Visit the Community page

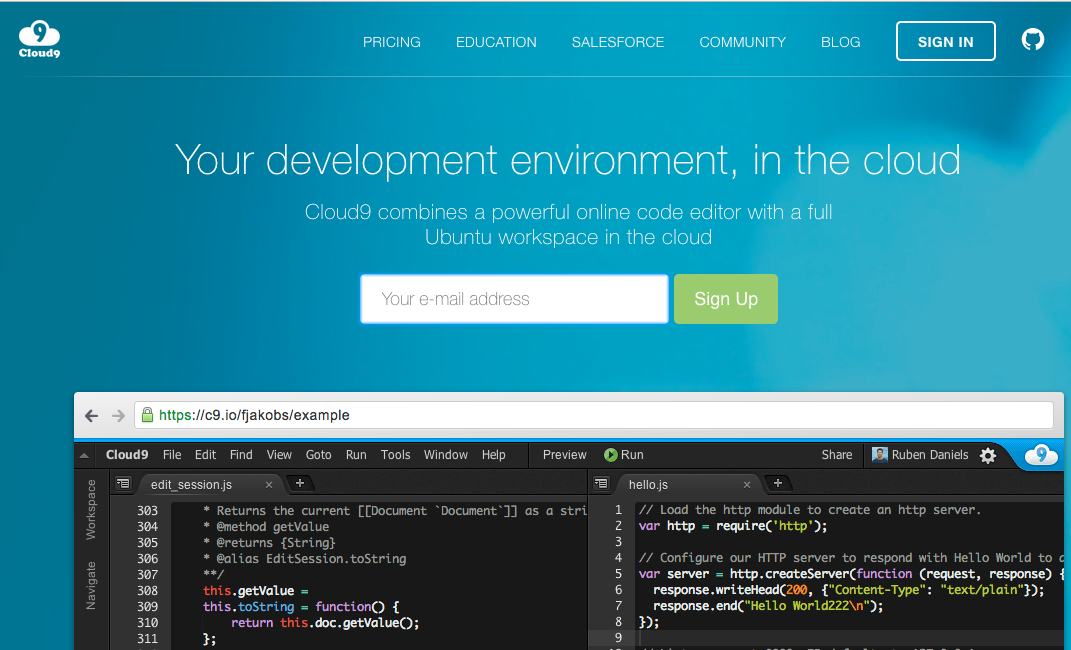tap(742, 42)
